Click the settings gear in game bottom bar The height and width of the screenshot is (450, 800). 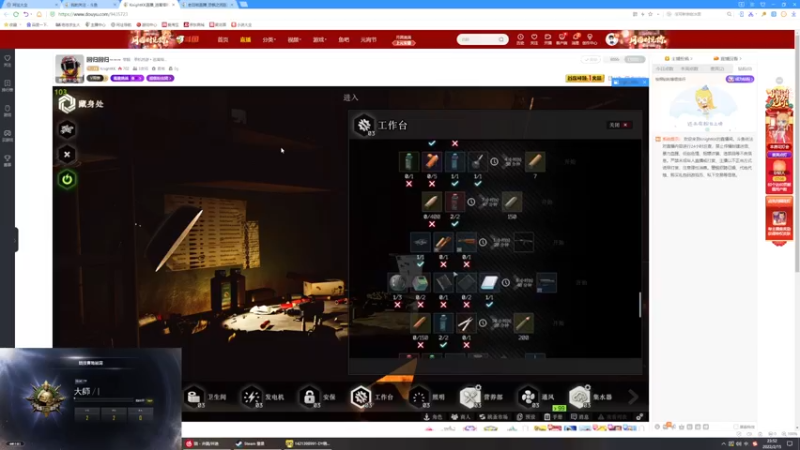[639, 417]
